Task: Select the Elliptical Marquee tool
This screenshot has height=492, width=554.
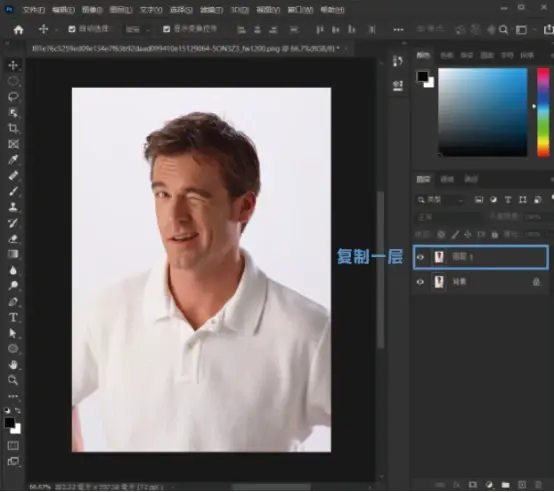Action: tap(13, 81)
